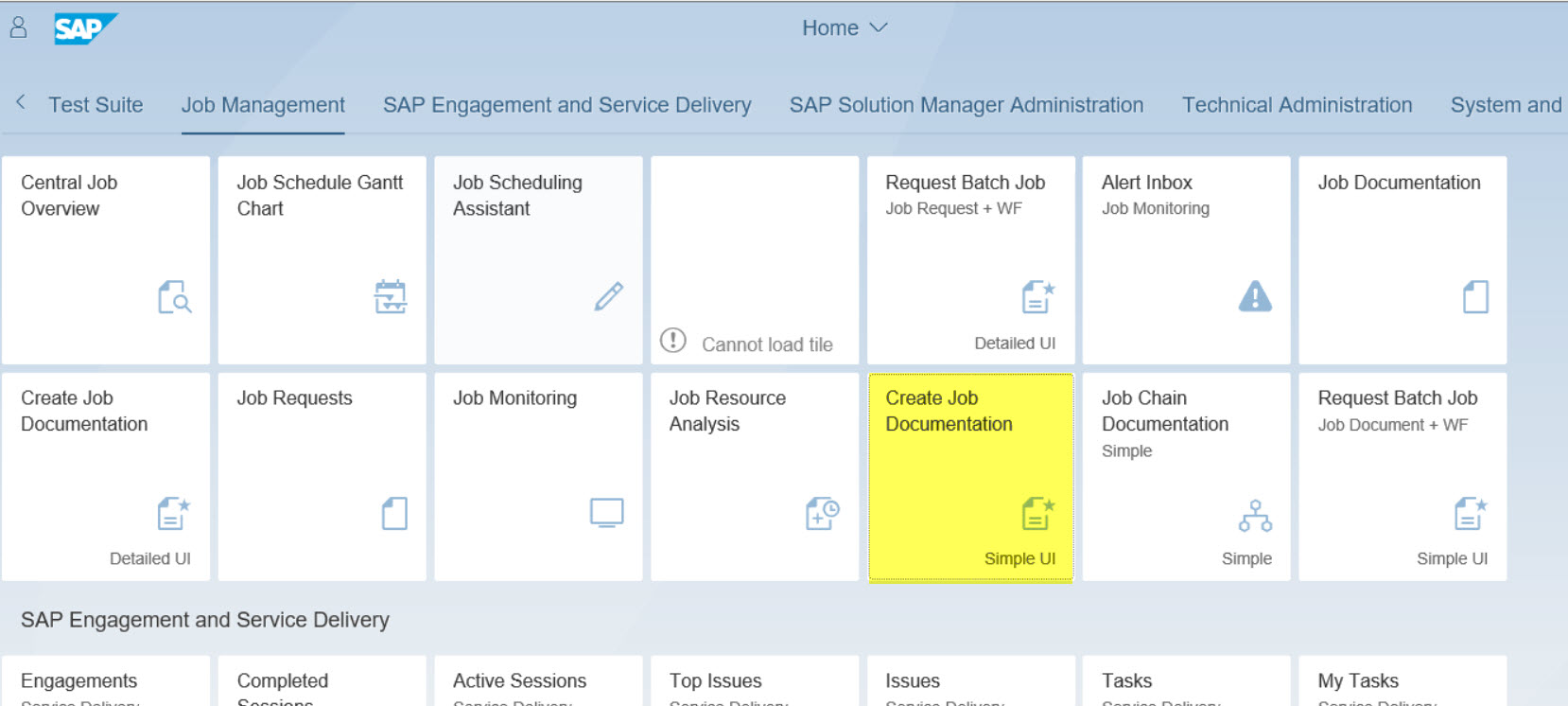Click 'Job Request + WF' subtitle
1568x706 pixels.
pyautogui.click(x=953, y=208)
